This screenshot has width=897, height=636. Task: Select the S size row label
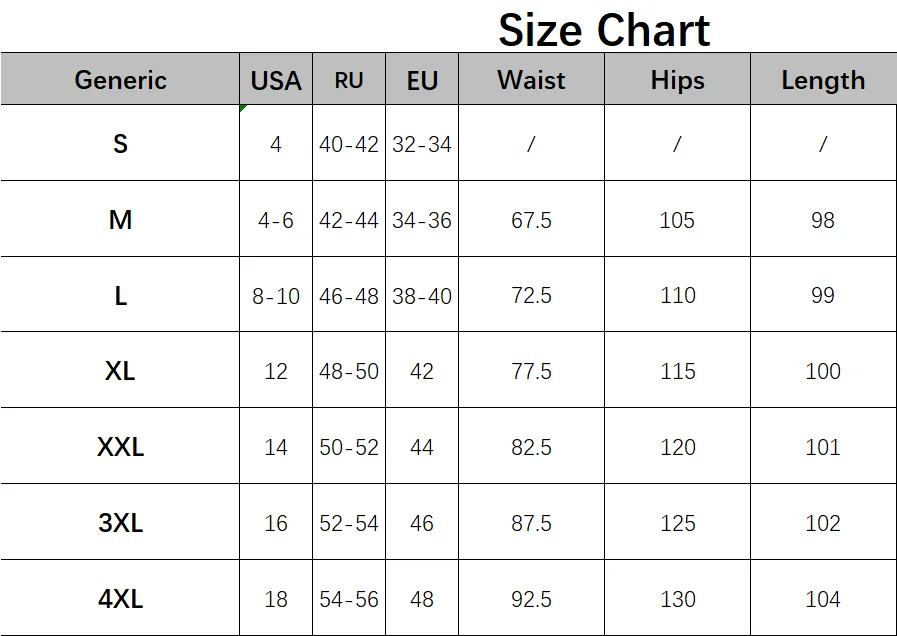pyautogui.click(x=120, y=144)
